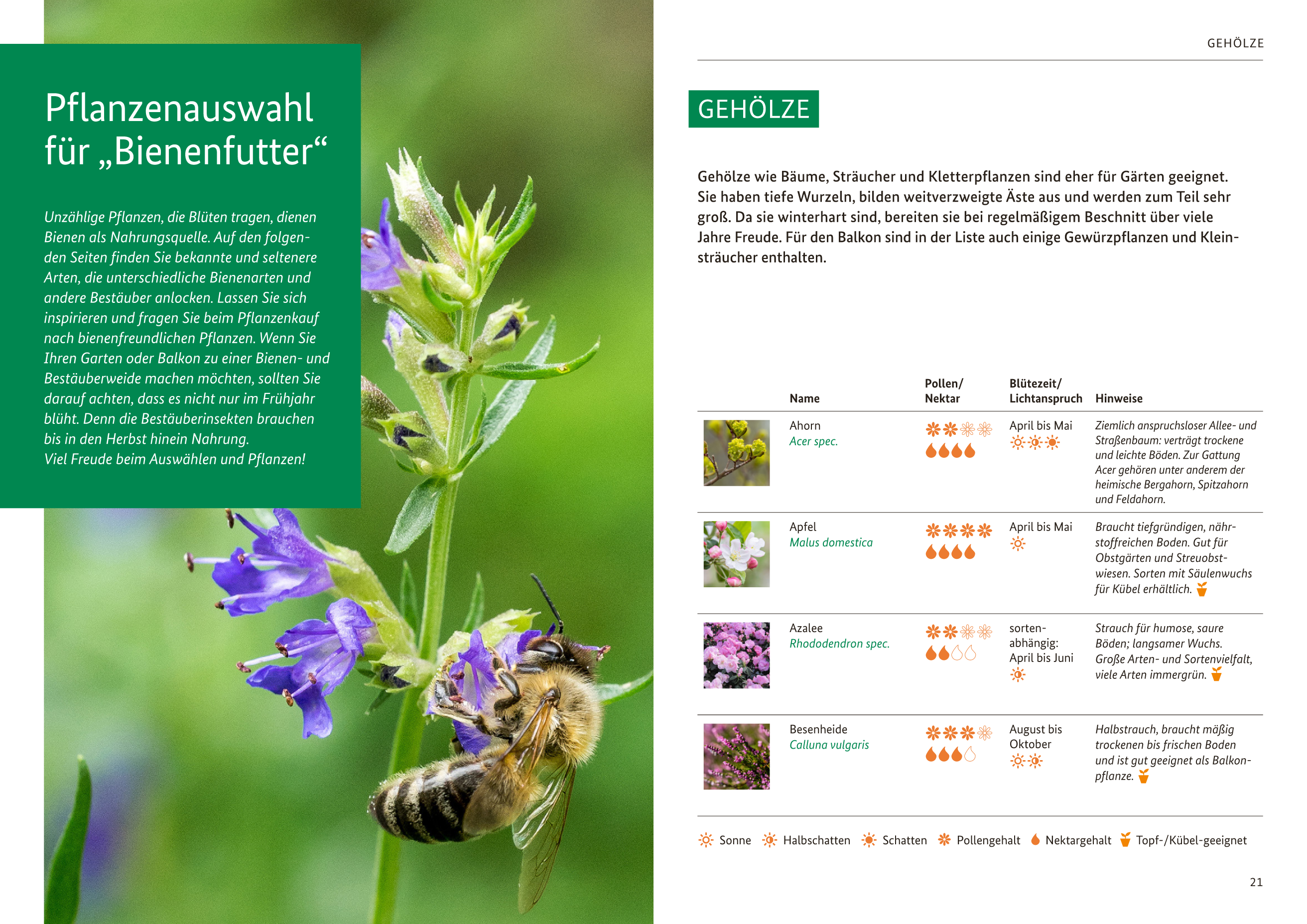Click the last nectar drop in the Apfel row

coord(970,552)
